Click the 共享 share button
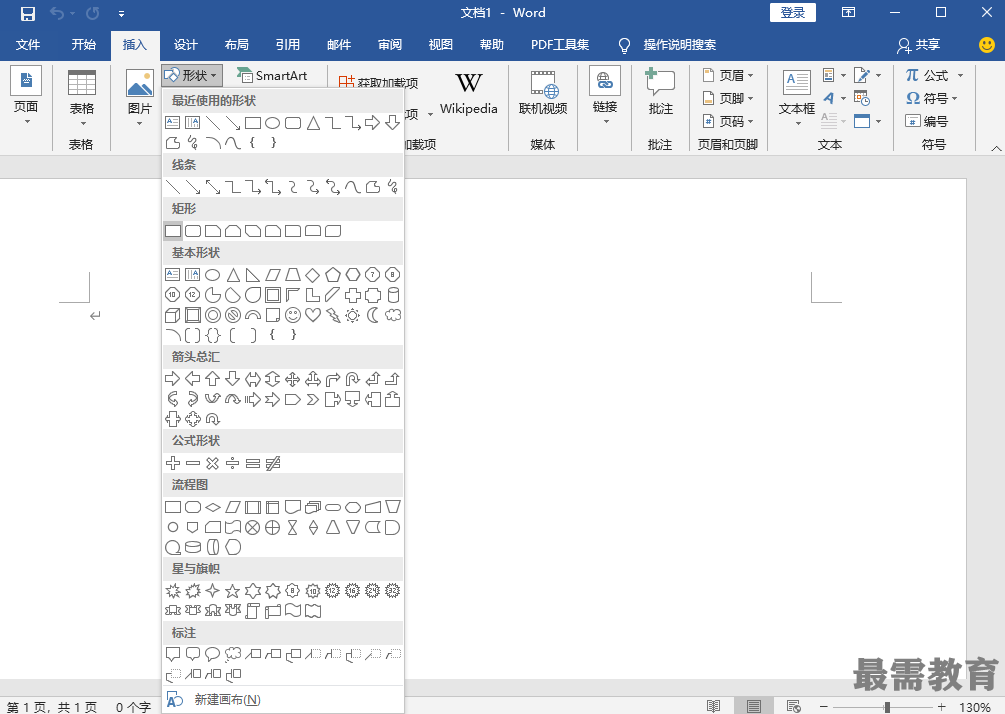Image resolution: width=1005 pixels, height=714 pixels. coord(918,44)
